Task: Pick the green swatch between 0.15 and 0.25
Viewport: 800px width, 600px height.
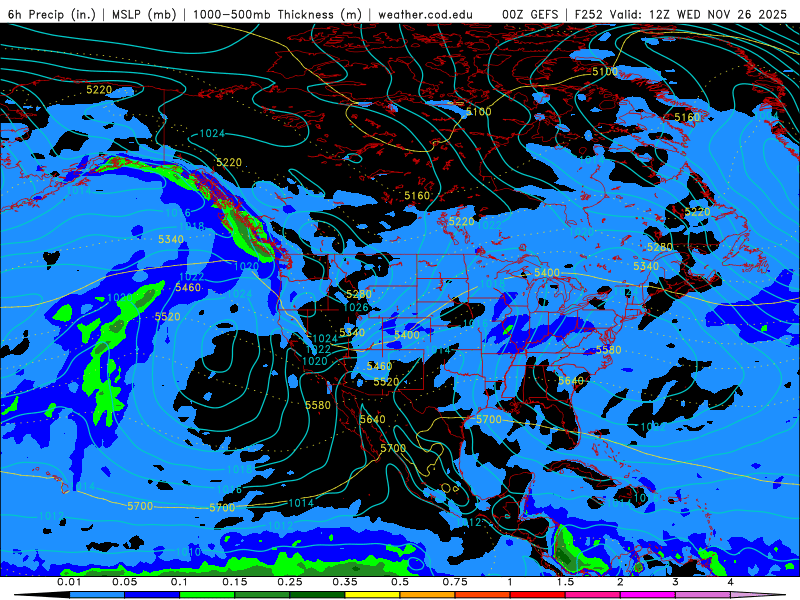Action: [262, 595]
